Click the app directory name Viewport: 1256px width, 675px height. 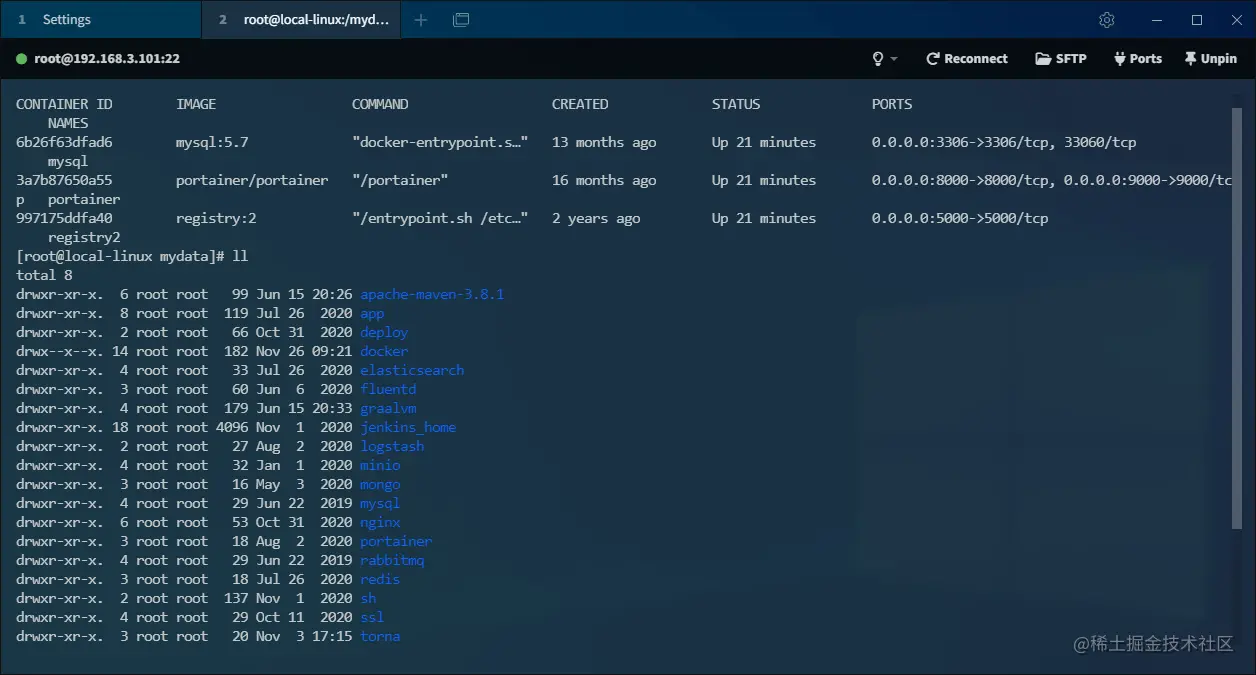[x=372, y=313]
